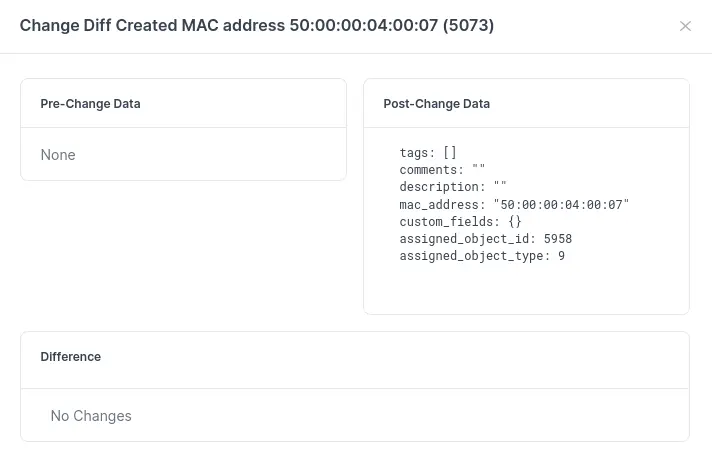Click the empty brackets after tags
712x461 pixels.
450,153
